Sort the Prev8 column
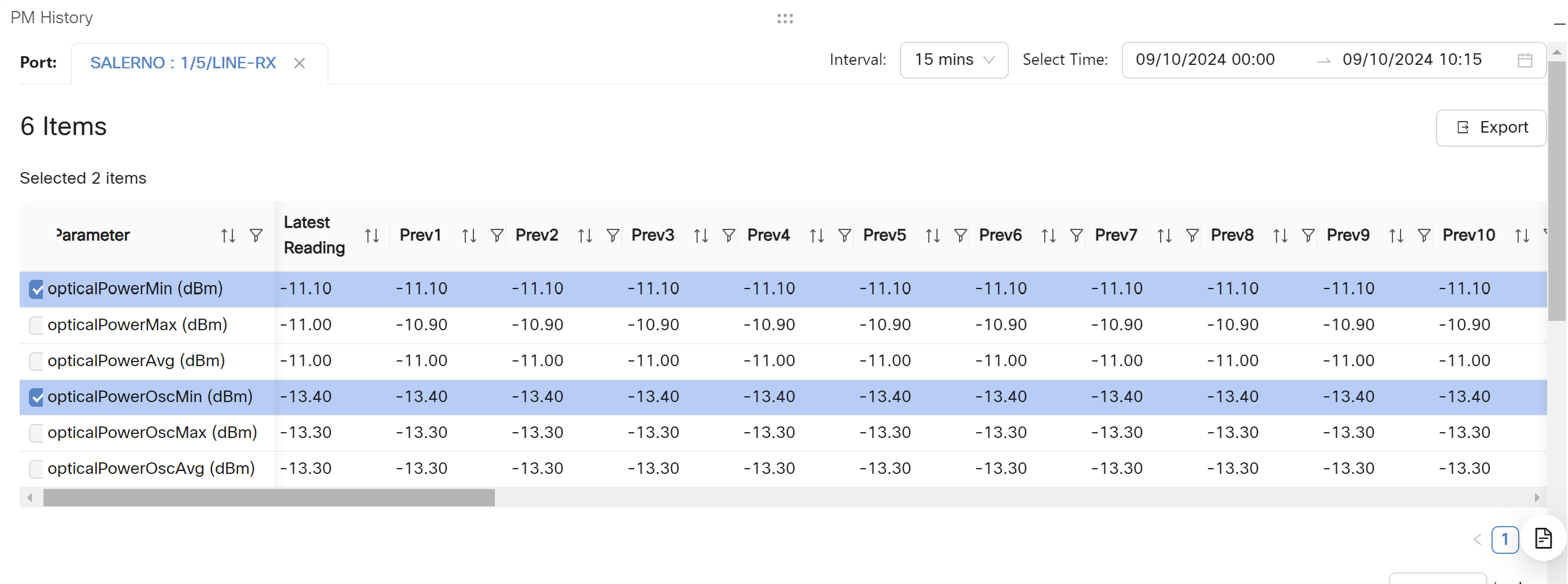The height and width of the screenshot is (584, 1568). tap(1280, 235)
